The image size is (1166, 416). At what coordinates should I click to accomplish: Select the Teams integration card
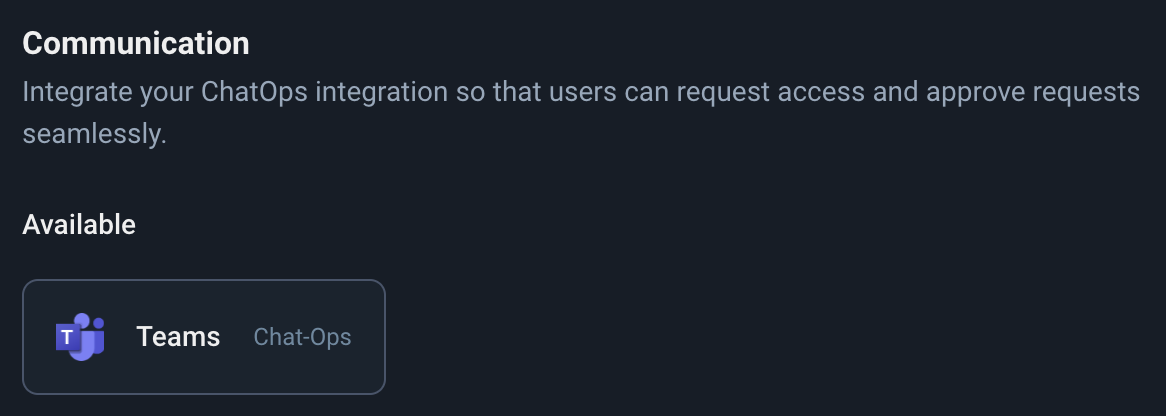click(203, 337)
